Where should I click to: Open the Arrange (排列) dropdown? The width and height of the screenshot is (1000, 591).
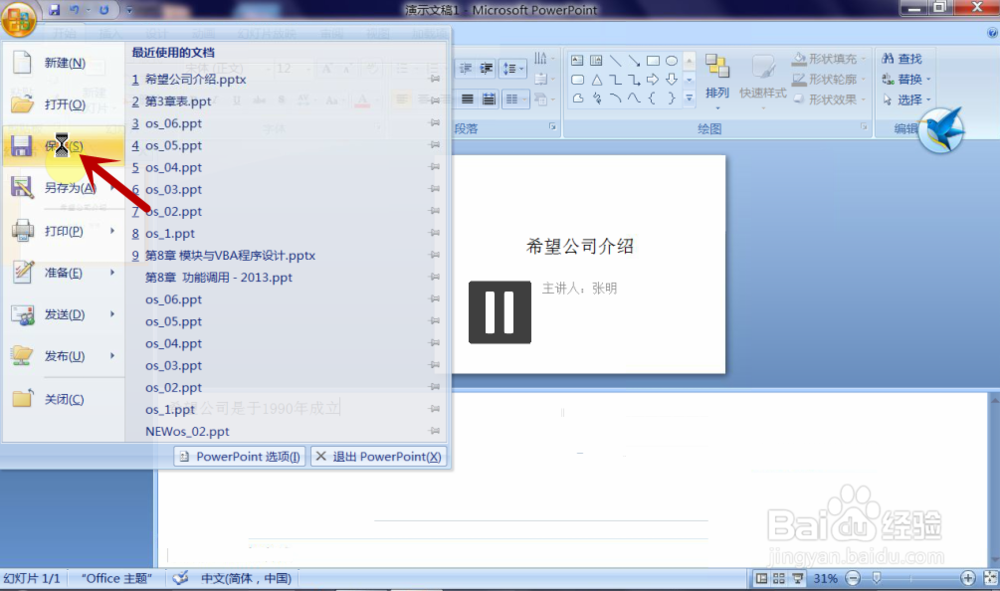[x=717, y=80]
